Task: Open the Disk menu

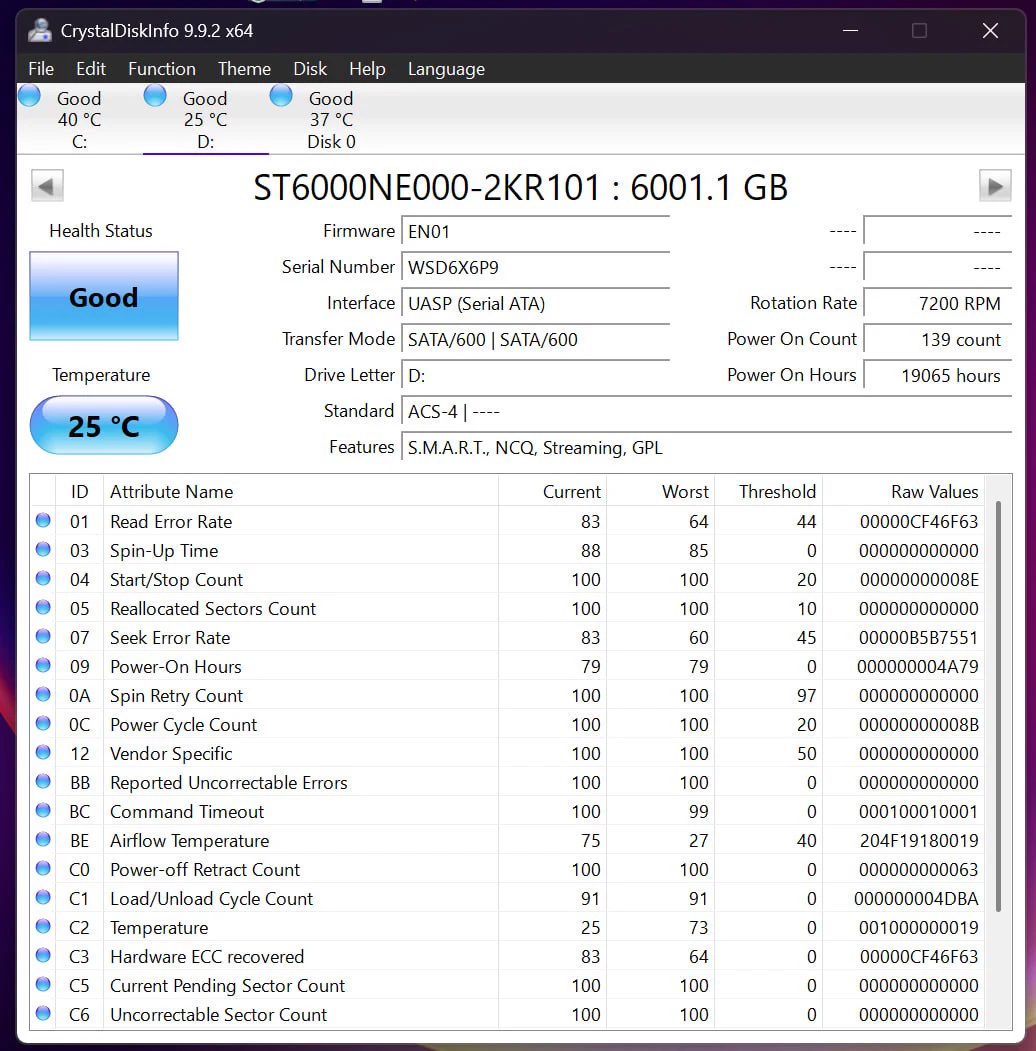Action: [310, 69]
